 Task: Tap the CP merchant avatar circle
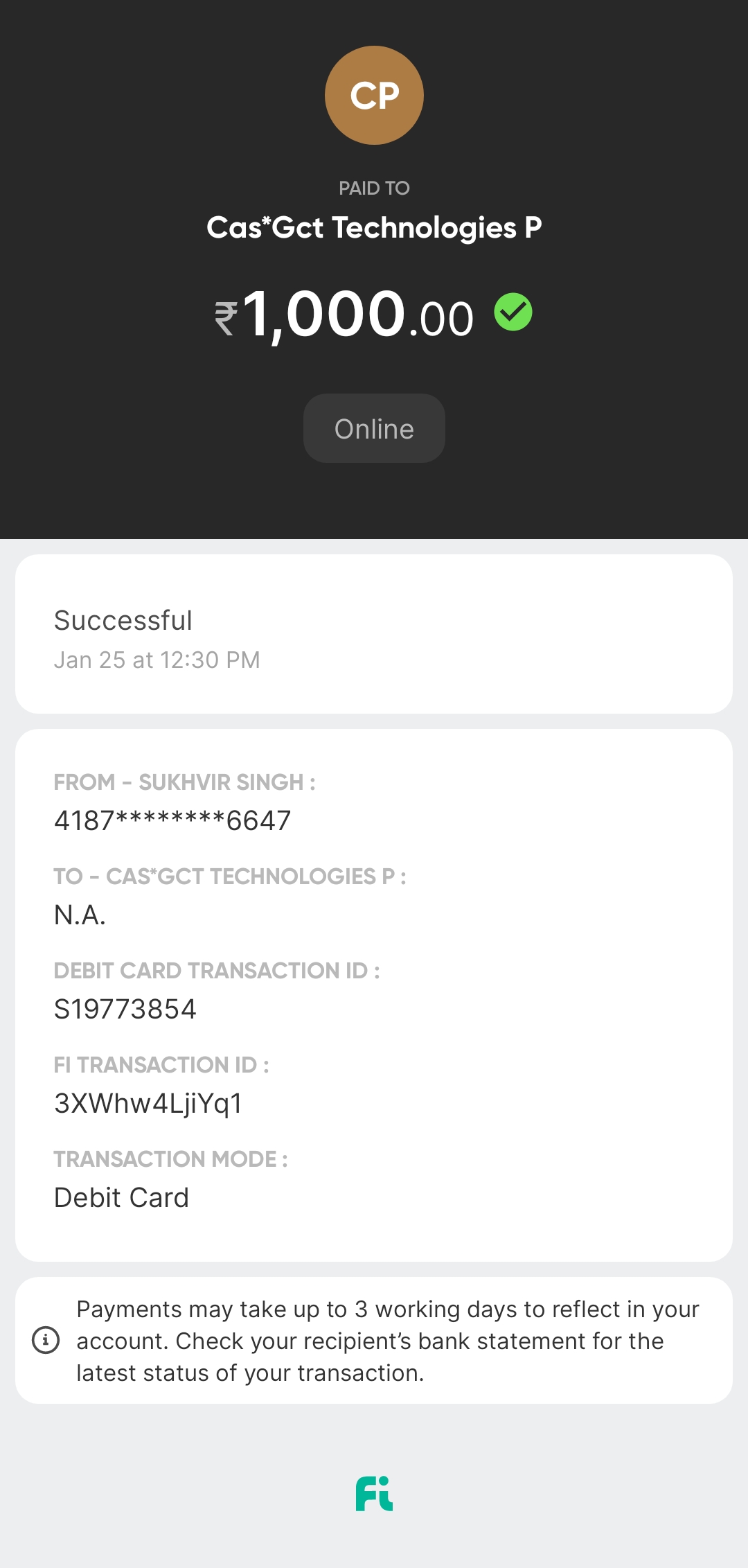[x=374, y=96]
